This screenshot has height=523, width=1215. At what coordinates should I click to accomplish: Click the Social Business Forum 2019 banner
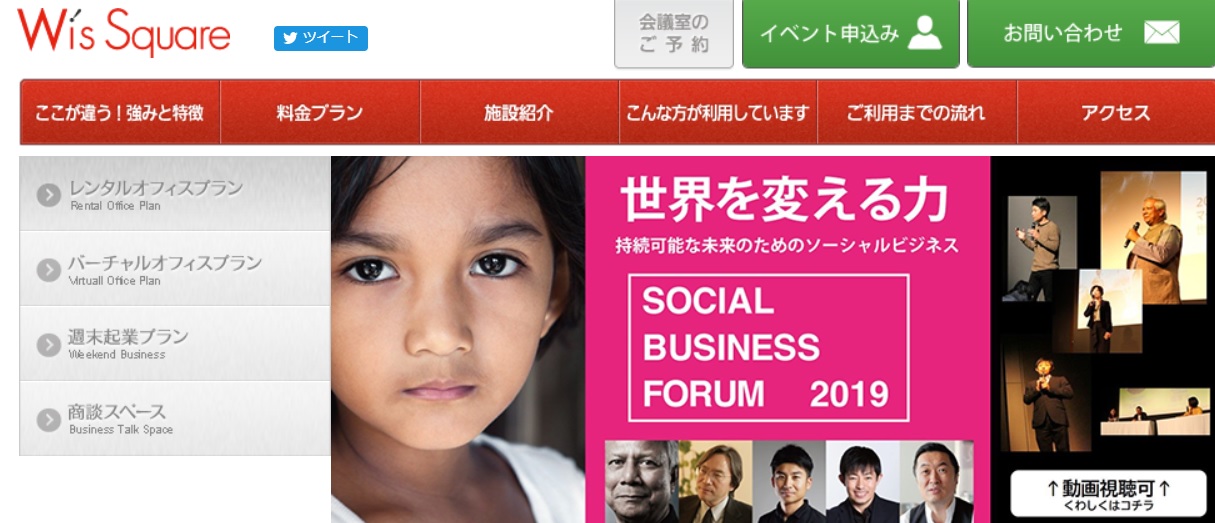tap(788, 340)
